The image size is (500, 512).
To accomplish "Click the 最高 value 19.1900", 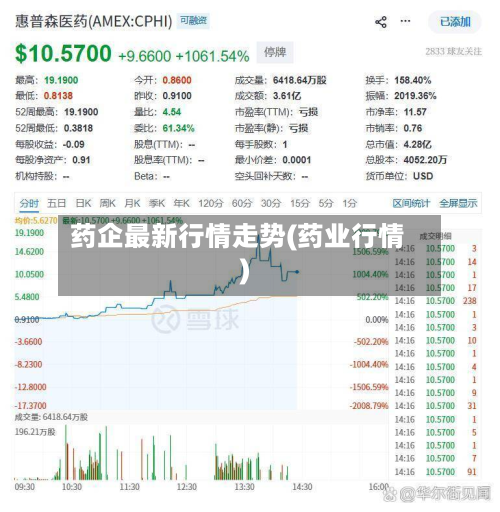I will [61, 80].
